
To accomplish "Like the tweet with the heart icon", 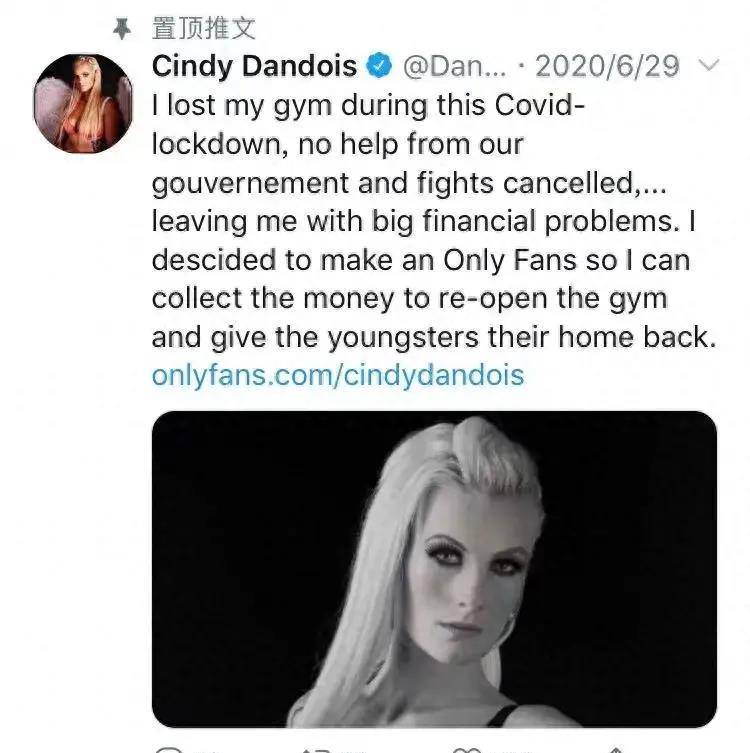I will click(x=467, y=750).
